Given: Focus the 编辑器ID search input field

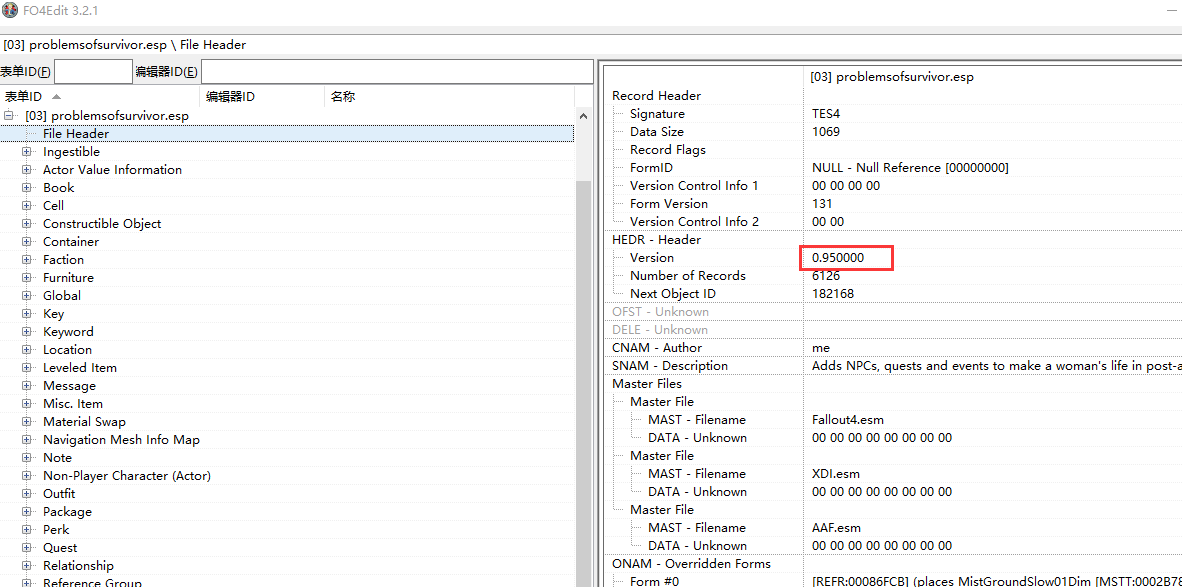Looking at the screenshot, I should pos(396,72).
